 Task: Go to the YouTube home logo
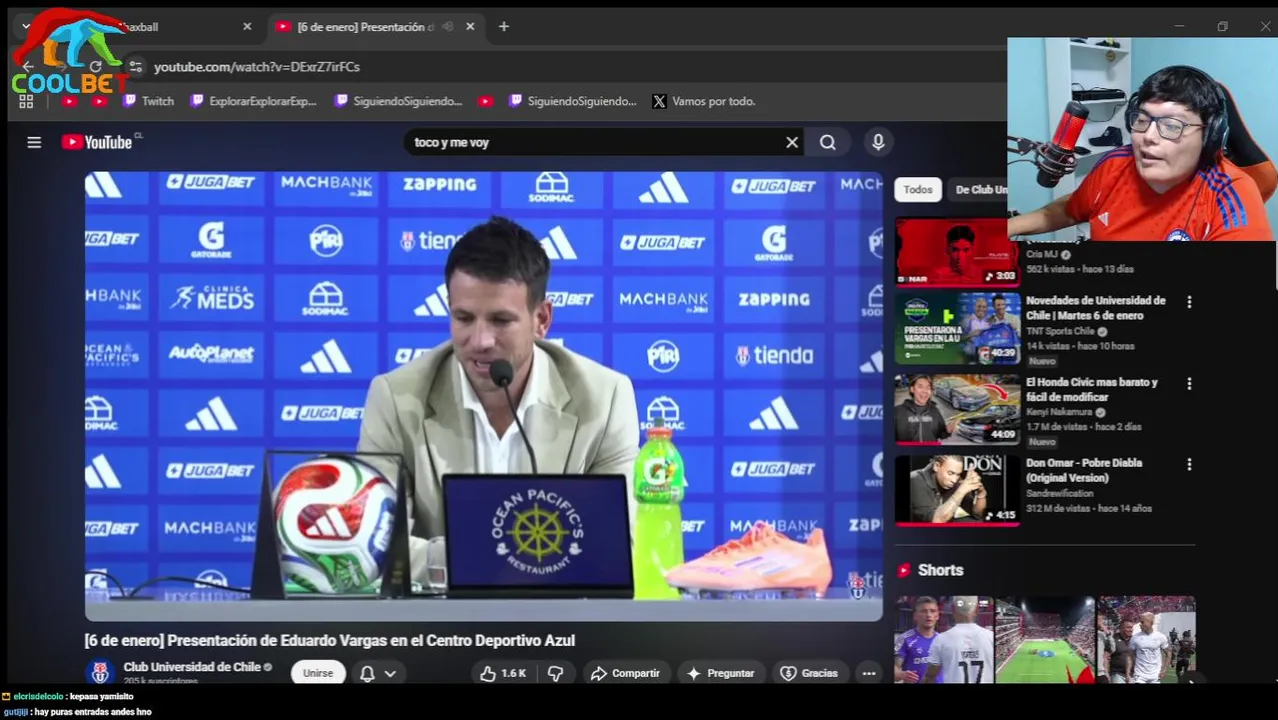click(x=97, y=142)
